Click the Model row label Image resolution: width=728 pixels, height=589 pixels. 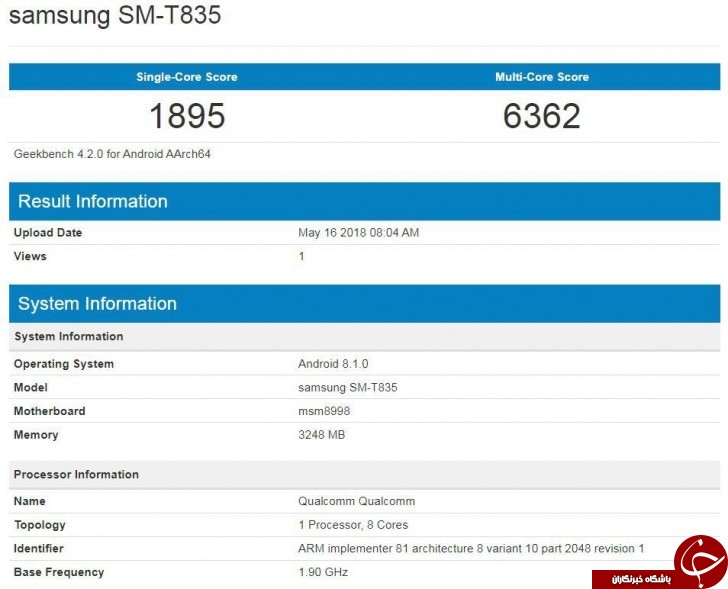click(x=31, y=388)
